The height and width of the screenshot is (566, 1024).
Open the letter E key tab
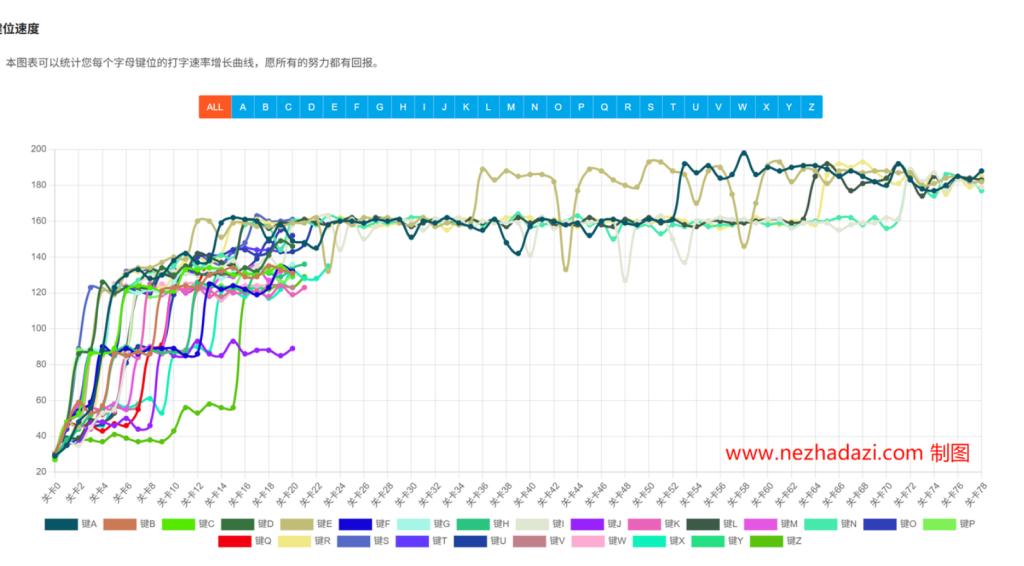tap(334, 107)
